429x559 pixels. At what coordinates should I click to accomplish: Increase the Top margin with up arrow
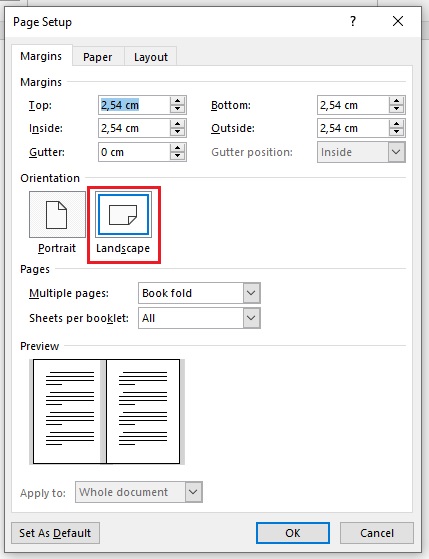(x=177, y=101)
